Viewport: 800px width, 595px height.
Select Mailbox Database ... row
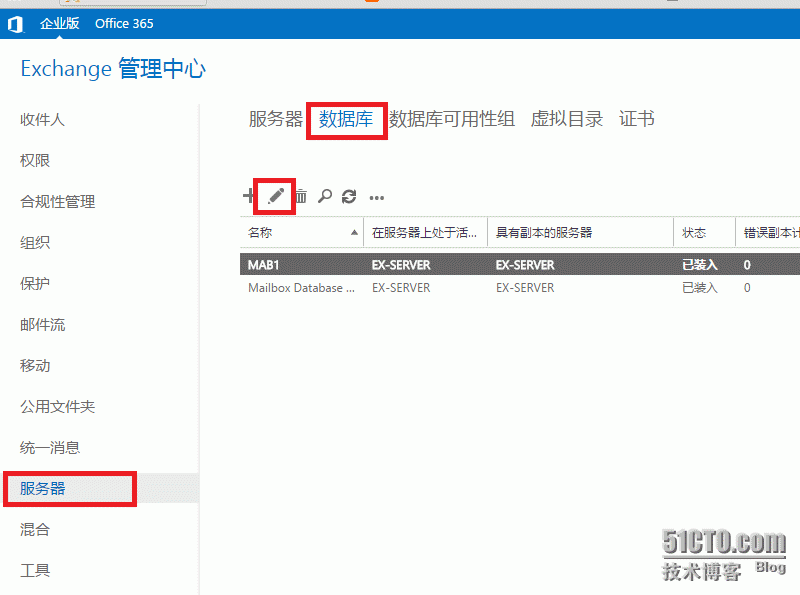520,288
